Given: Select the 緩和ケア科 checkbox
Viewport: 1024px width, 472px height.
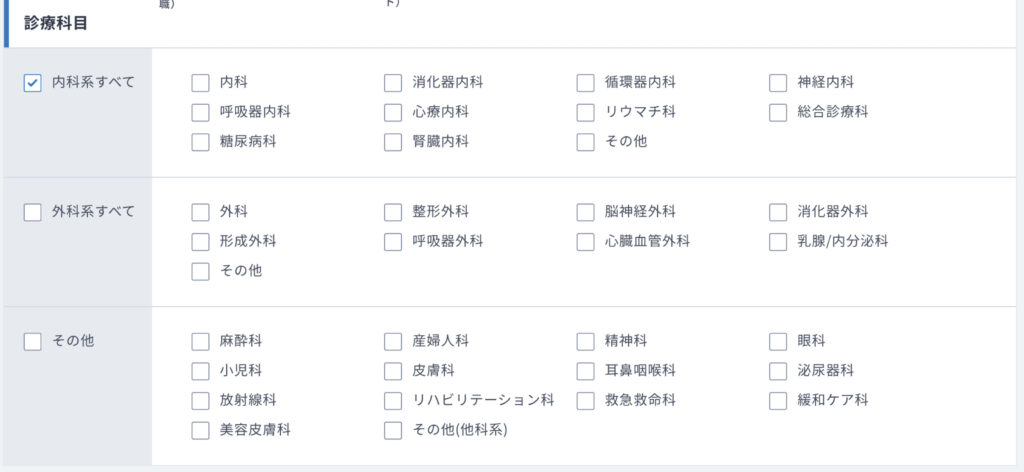Looking at the screenshot, I should click(778, 401).
